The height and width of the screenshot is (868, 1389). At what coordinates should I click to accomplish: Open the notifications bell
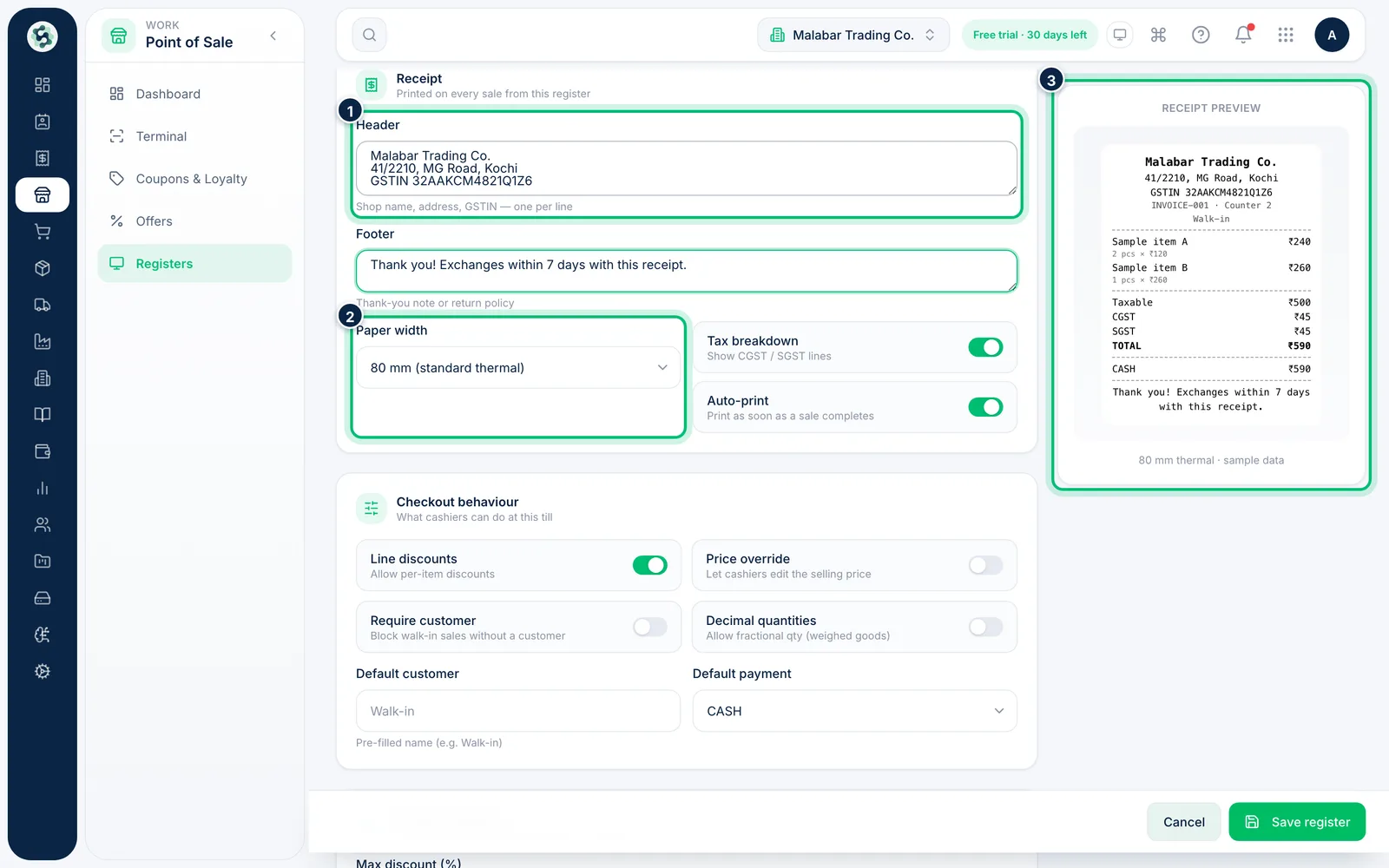click(x=1243, y=35)
